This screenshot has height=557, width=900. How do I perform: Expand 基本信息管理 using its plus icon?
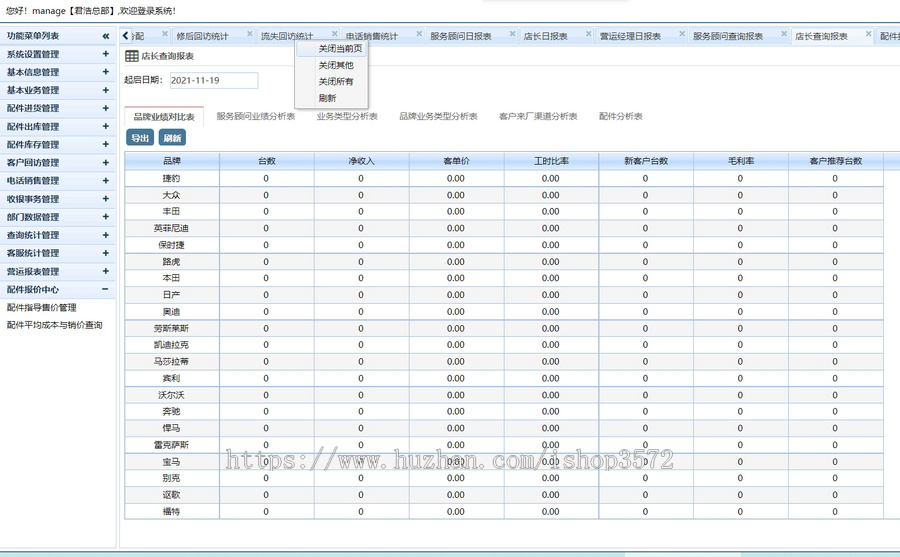point(106,72)
